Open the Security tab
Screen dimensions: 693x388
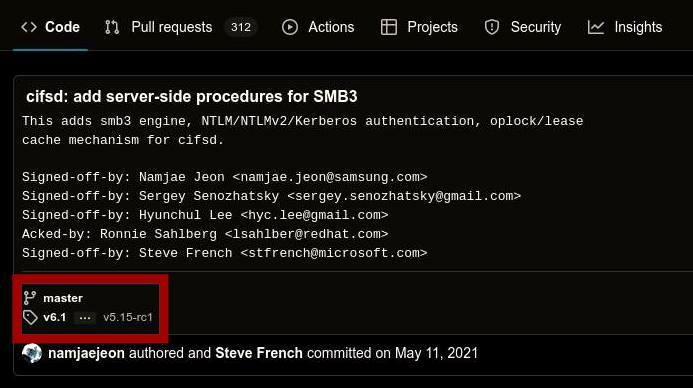coord(523,27)
